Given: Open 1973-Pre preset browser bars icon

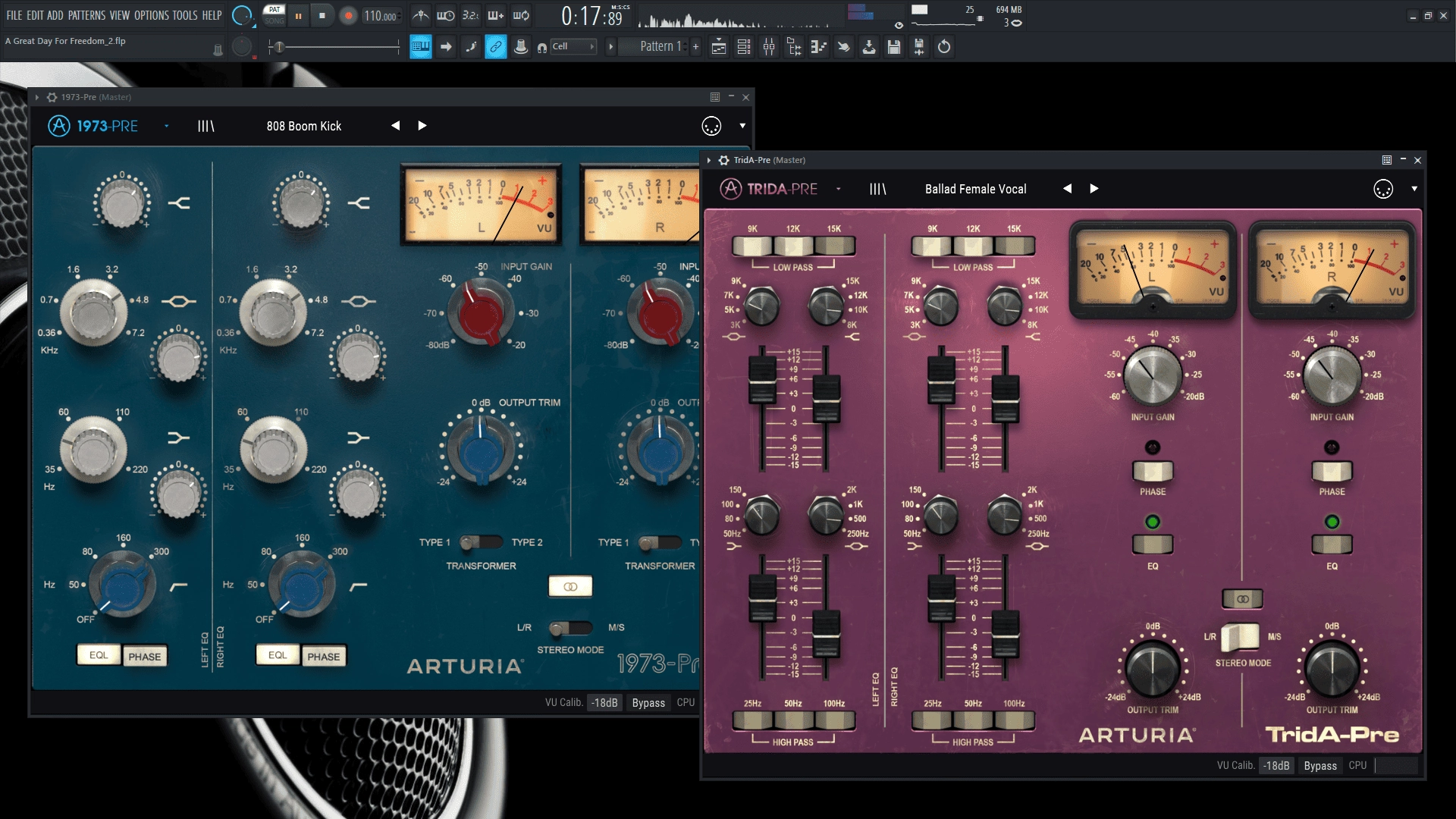Looking at the screenshot, I should pos(206,126).
